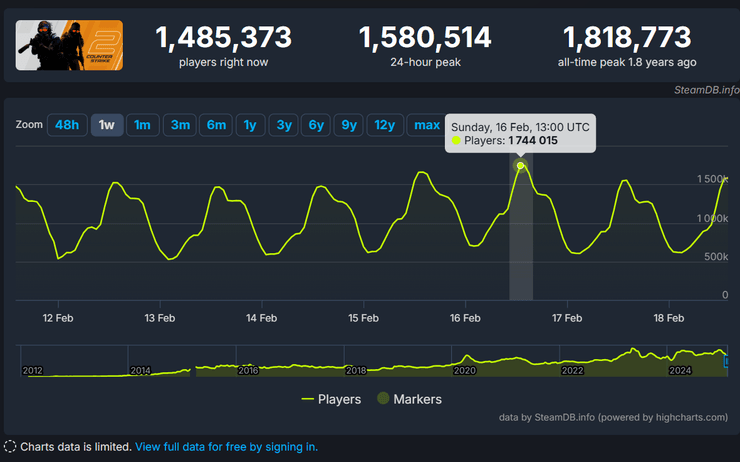Switch zoom to 1m range
The width and height of the screenshot is (740, 462).
[x=142, y=125]
